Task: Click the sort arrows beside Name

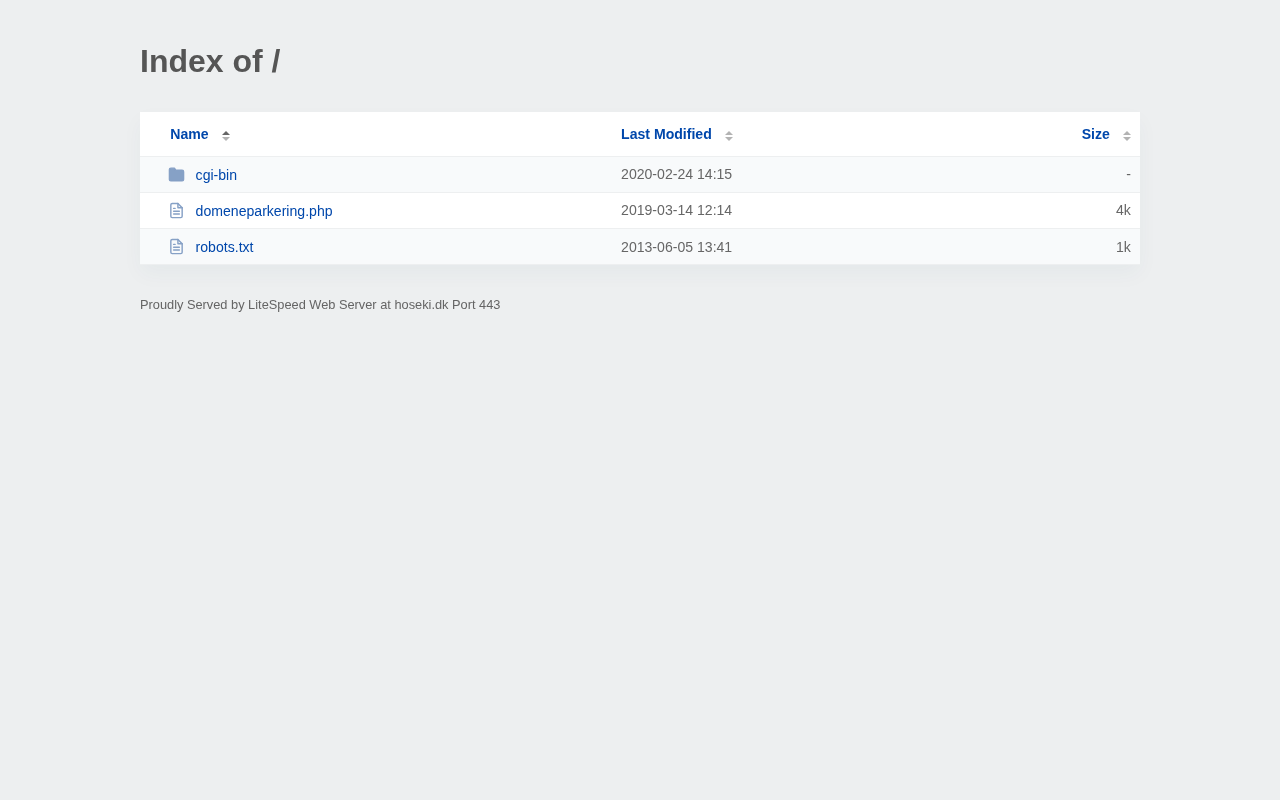Action: 226,135
